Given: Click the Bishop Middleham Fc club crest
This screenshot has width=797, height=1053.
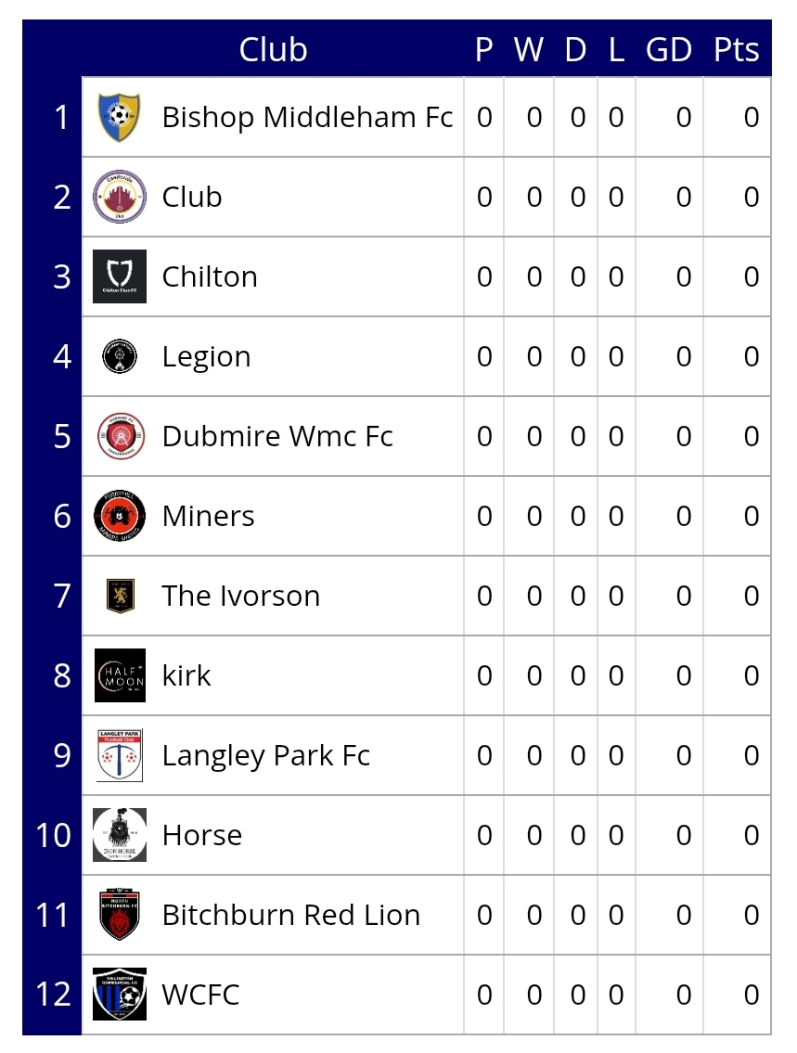Looking at the screenshot, I should (120, 117).
